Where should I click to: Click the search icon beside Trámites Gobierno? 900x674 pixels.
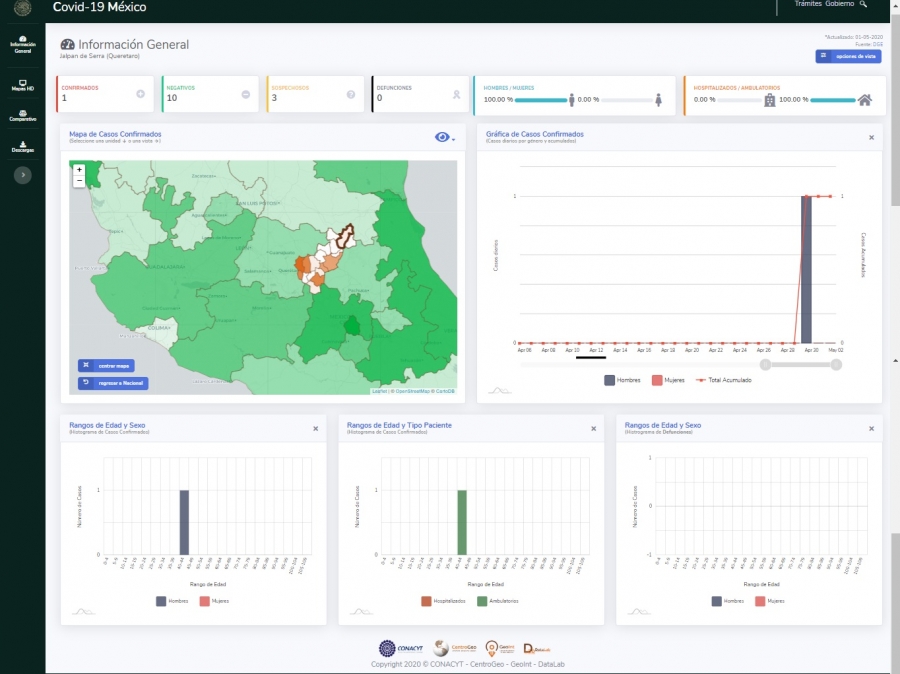pyautogui.click(x=864, y=4)
